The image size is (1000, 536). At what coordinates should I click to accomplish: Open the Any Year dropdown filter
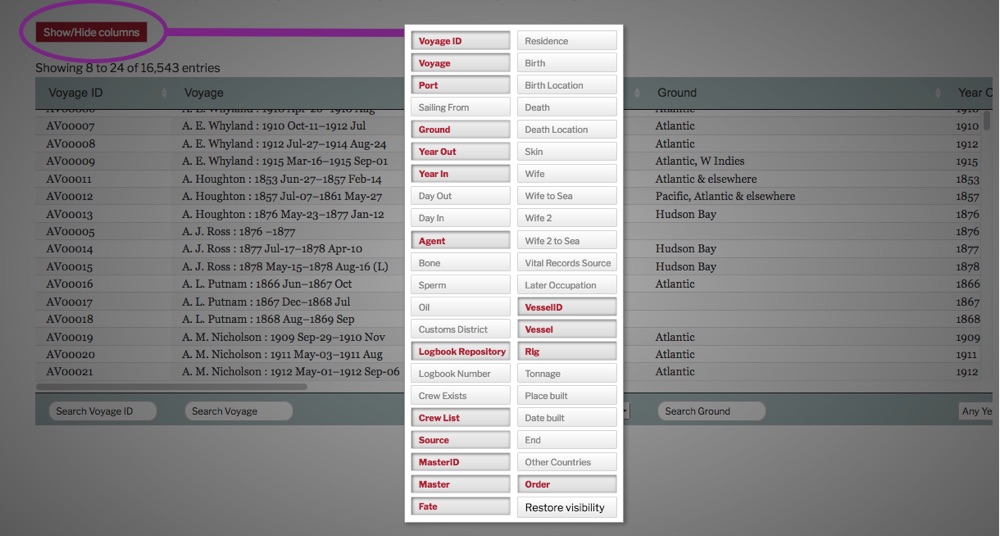click(x=976, y=411)
